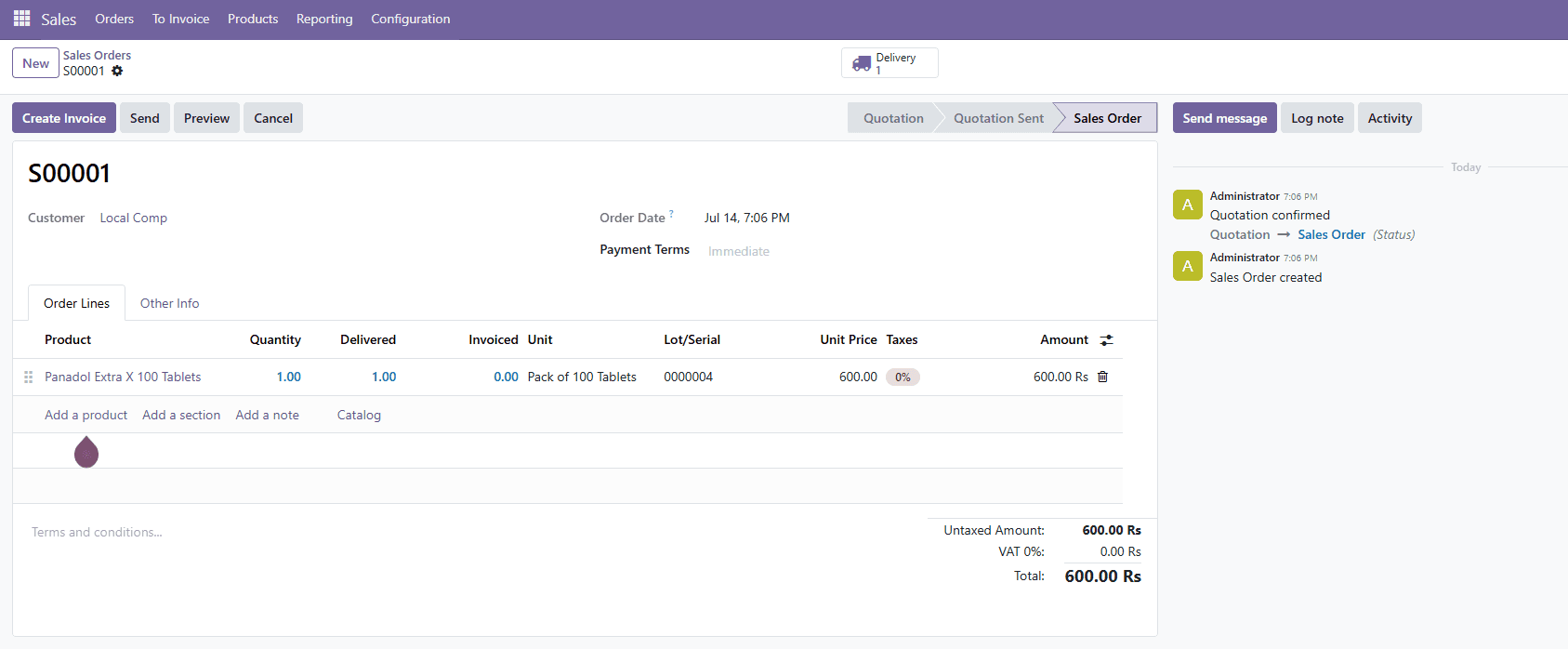The width and height of the screenshot is (1568, 649).
Task: Sort by Product column header
Action: tap(68, 339)
